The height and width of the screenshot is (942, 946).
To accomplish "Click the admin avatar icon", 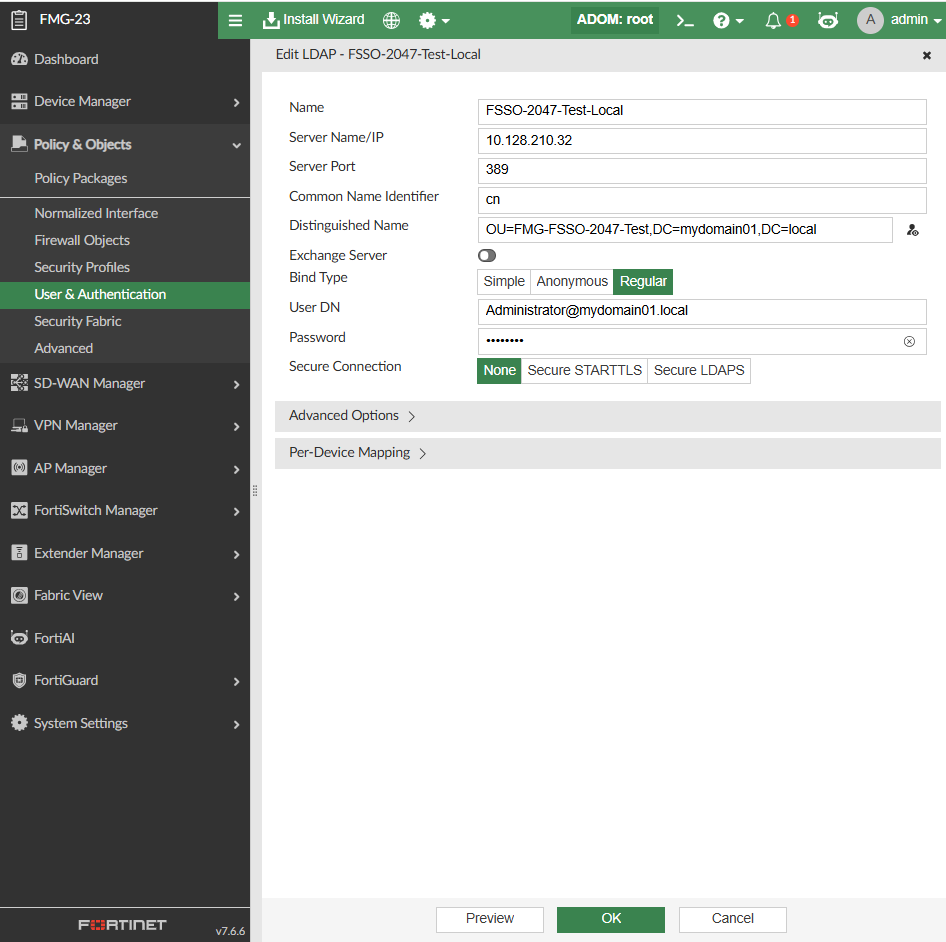I will click(x=870, y=20).
